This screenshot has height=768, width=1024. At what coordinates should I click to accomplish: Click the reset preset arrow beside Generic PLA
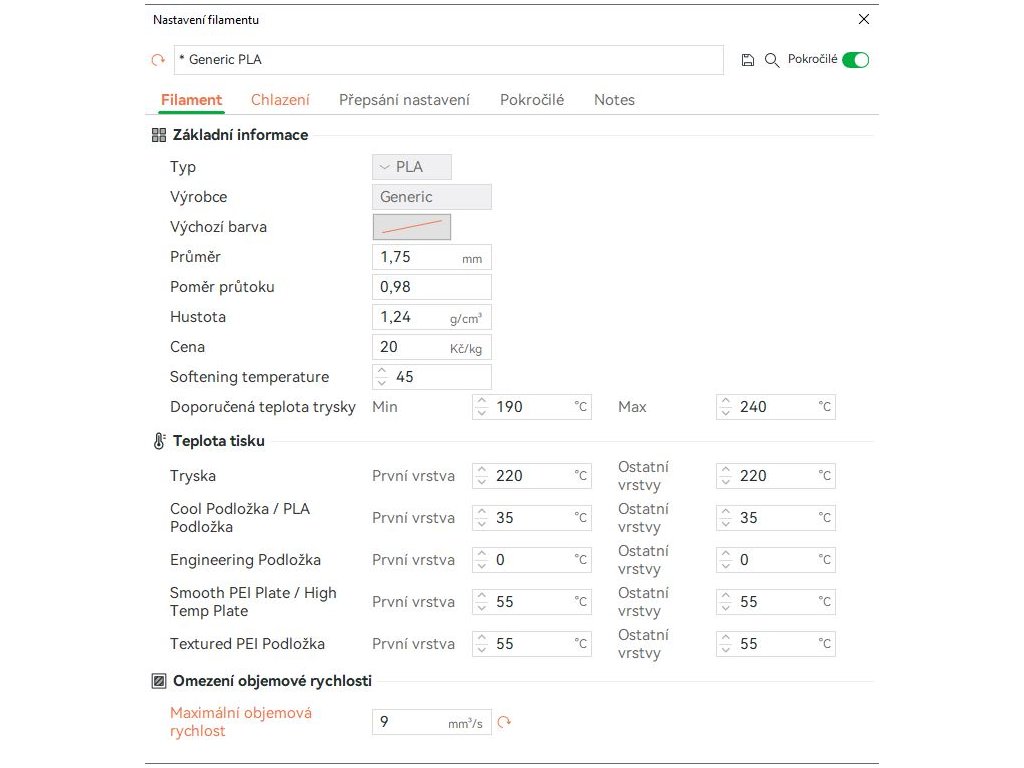158,60
